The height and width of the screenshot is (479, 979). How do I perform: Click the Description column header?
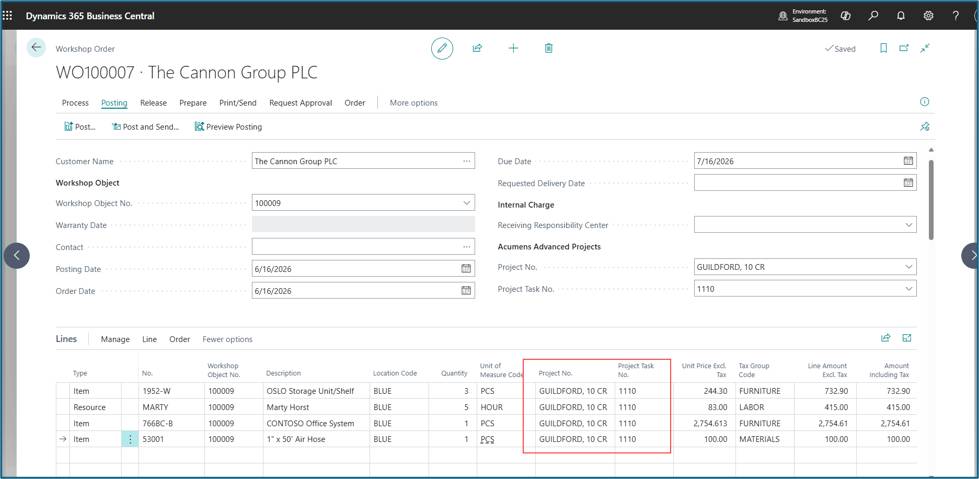[283, 373]
